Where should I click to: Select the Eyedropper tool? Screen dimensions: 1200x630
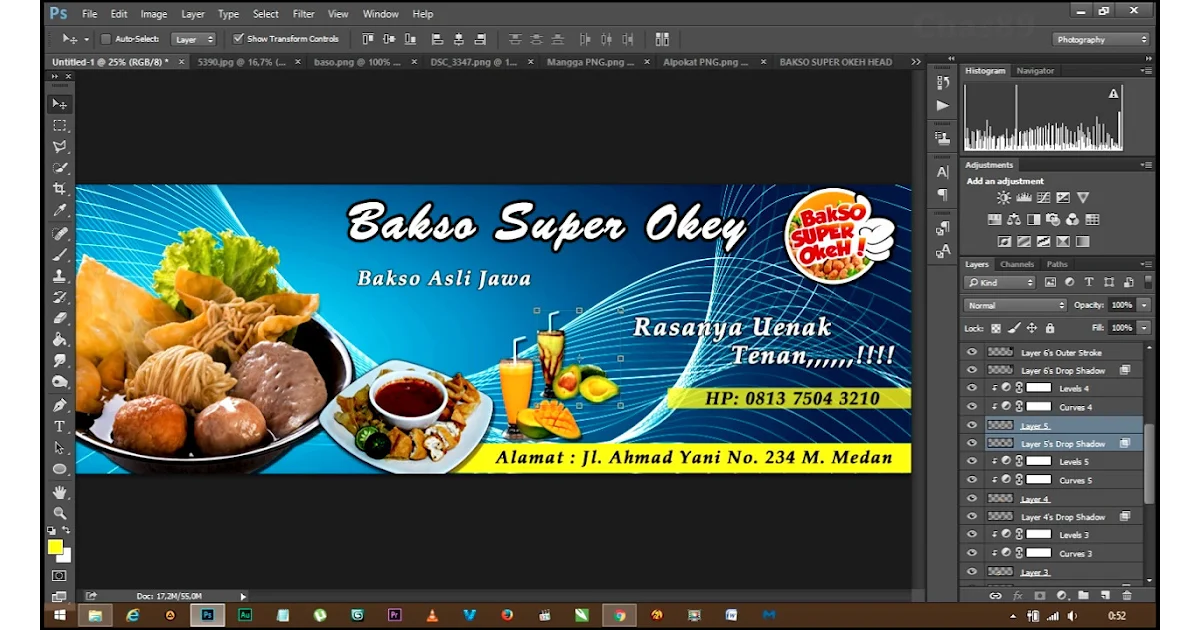click(x=60, y=210)
